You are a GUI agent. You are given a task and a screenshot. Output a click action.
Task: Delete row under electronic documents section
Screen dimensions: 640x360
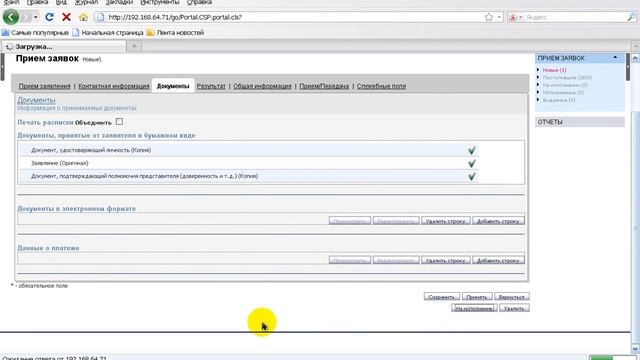446,221
